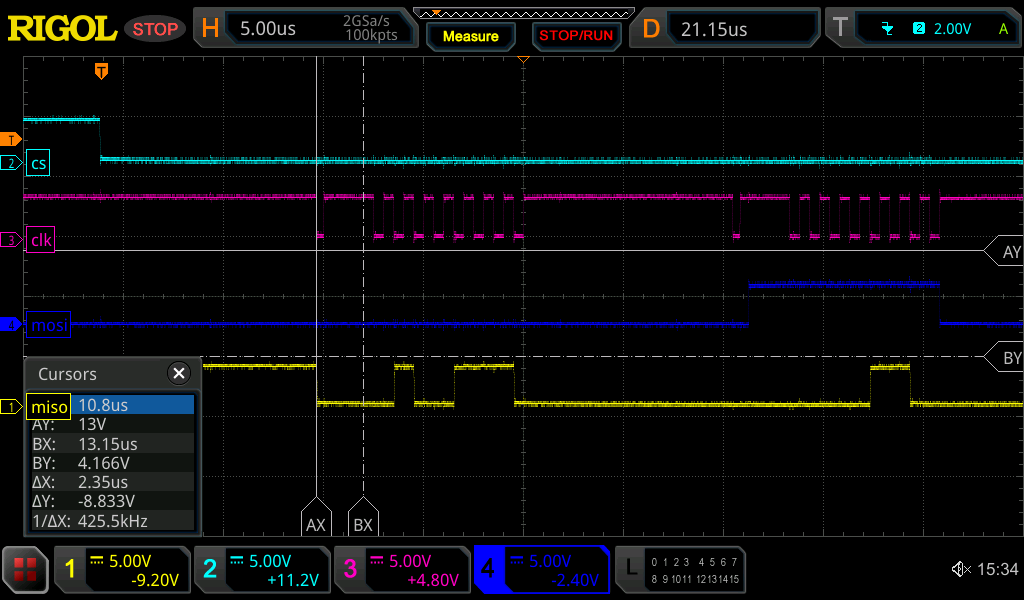Viewport: 1024px width, 600px height.
Task: Click channel 2 ground marker
Action: click(x=10, y=163)
